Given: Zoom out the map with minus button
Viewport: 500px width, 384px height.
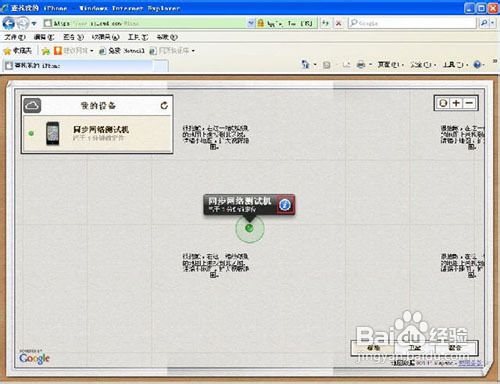Looking at the screenshot, I should [x=469, y=103].
